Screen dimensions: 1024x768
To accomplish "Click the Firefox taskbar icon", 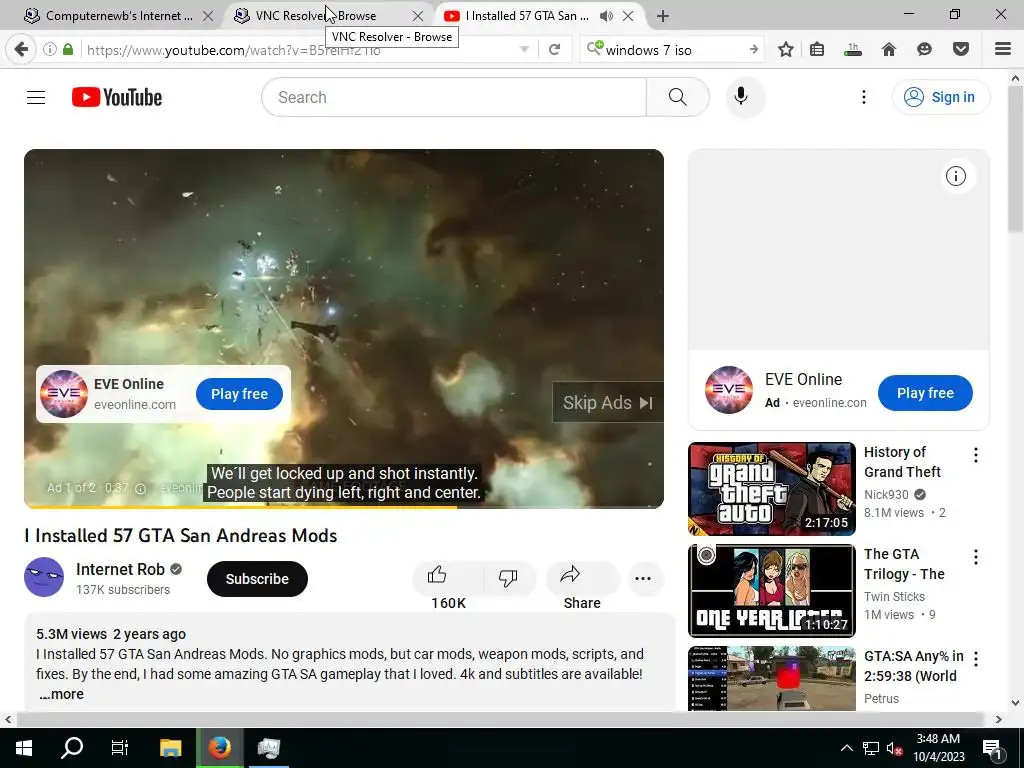I will pyautogui.click(x=219, y=748).
